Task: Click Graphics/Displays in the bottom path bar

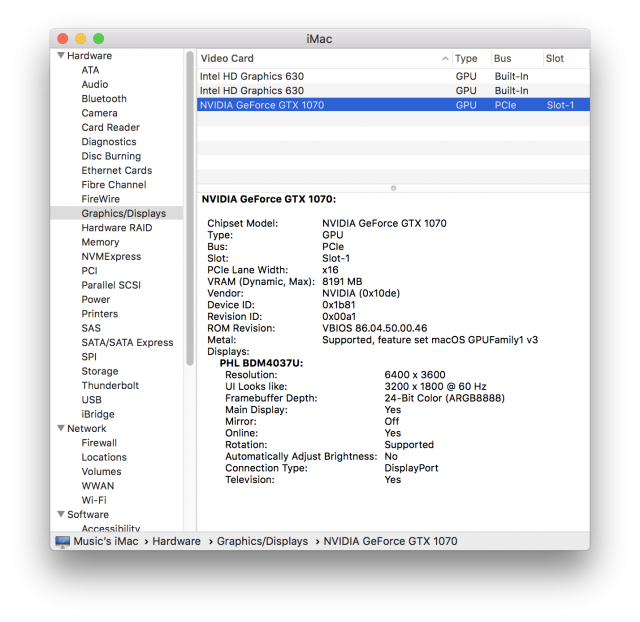Action: coord(262,541)
